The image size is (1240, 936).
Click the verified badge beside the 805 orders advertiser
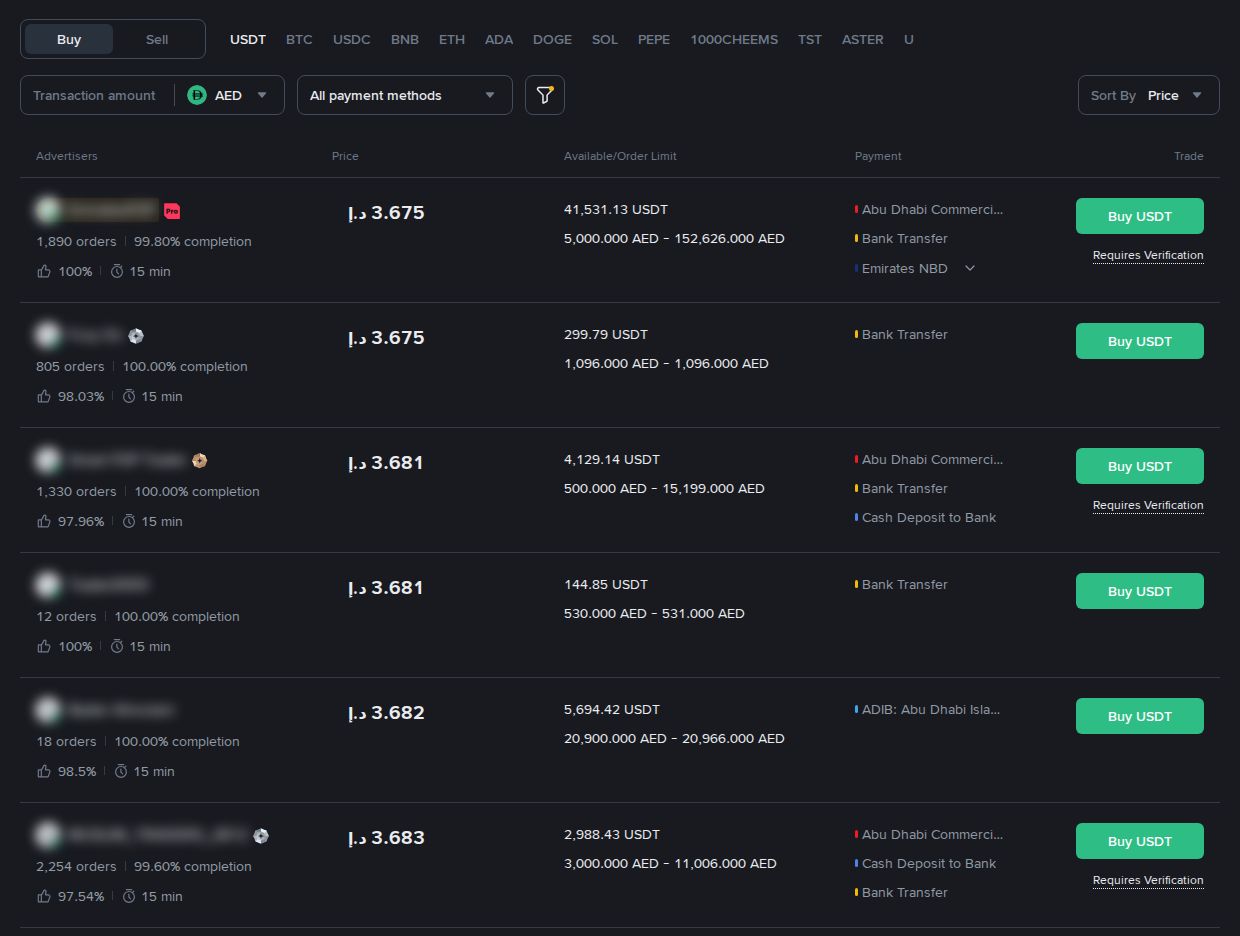tap(136, 336)
